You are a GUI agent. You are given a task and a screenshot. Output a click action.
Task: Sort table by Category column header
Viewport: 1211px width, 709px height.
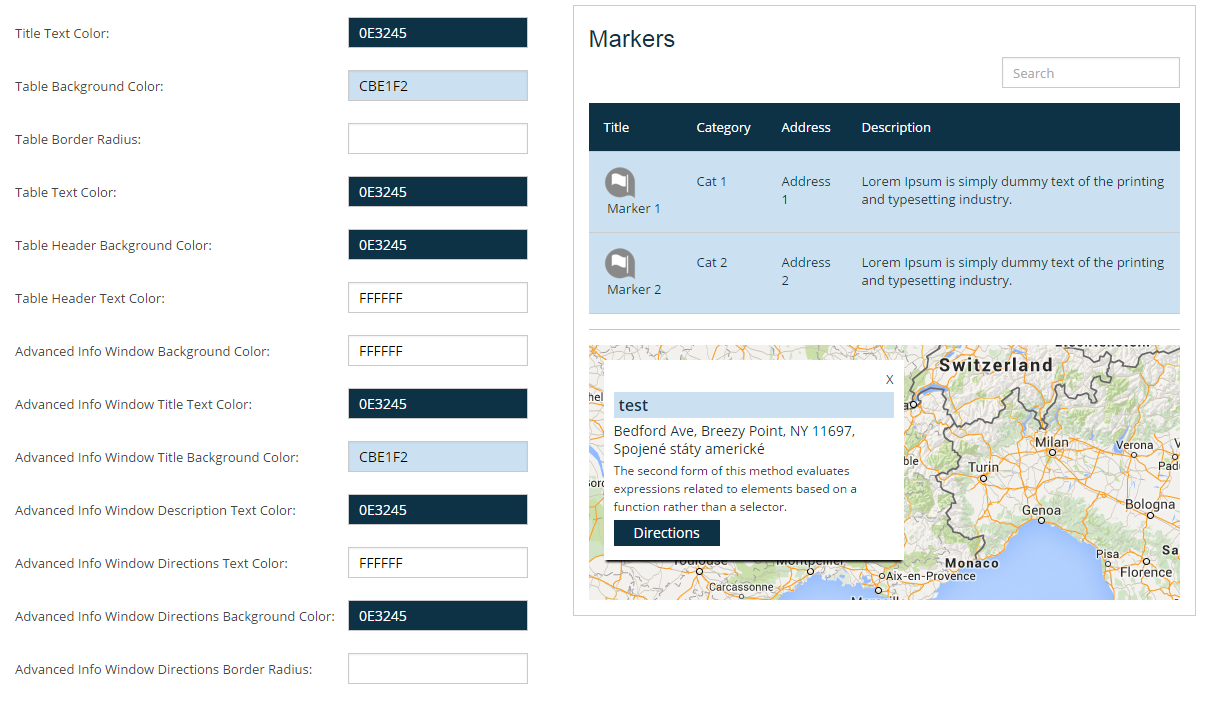coord(723,128)
